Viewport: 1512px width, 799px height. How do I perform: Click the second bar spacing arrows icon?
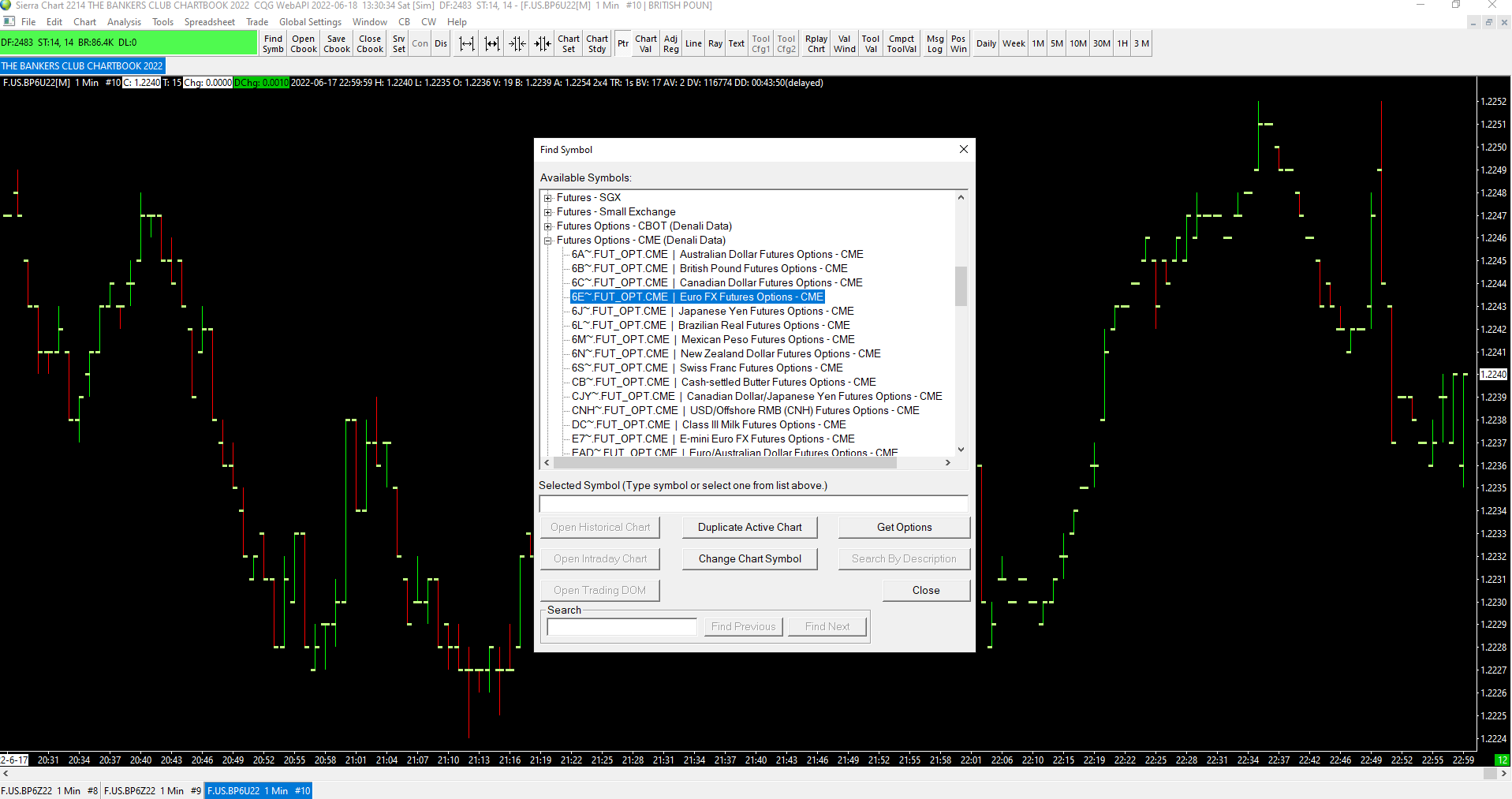(492, 43)
